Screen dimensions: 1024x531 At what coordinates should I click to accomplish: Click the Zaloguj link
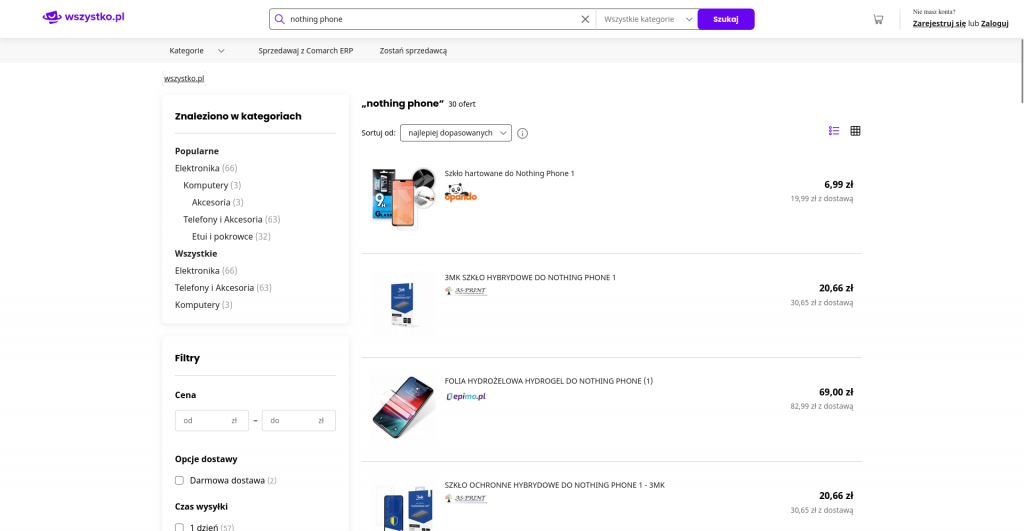pos(994,23)
